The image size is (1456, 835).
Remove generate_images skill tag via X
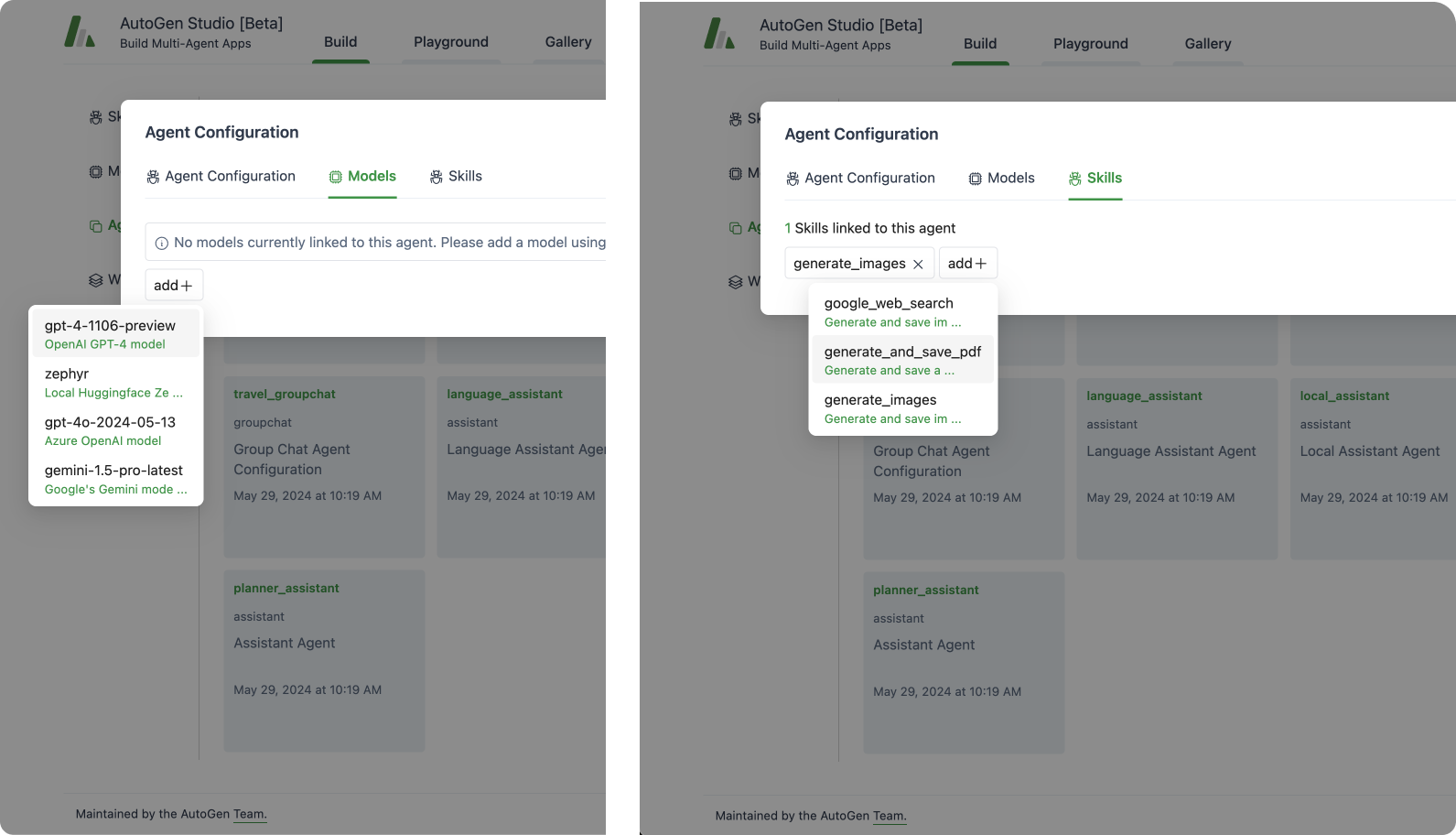click(x=918, y=265)
